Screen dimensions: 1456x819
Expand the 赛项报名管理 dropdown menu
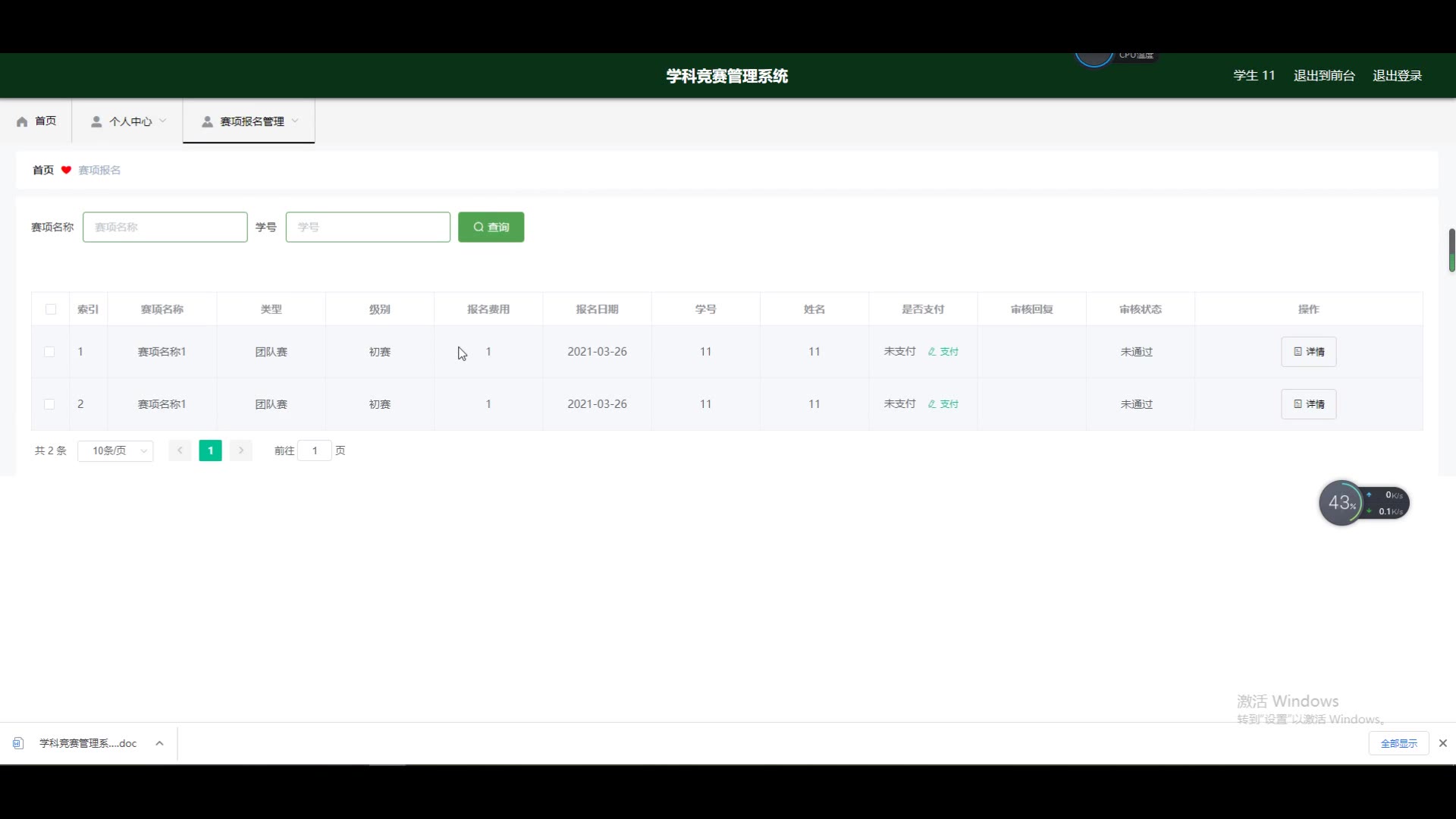295,121
